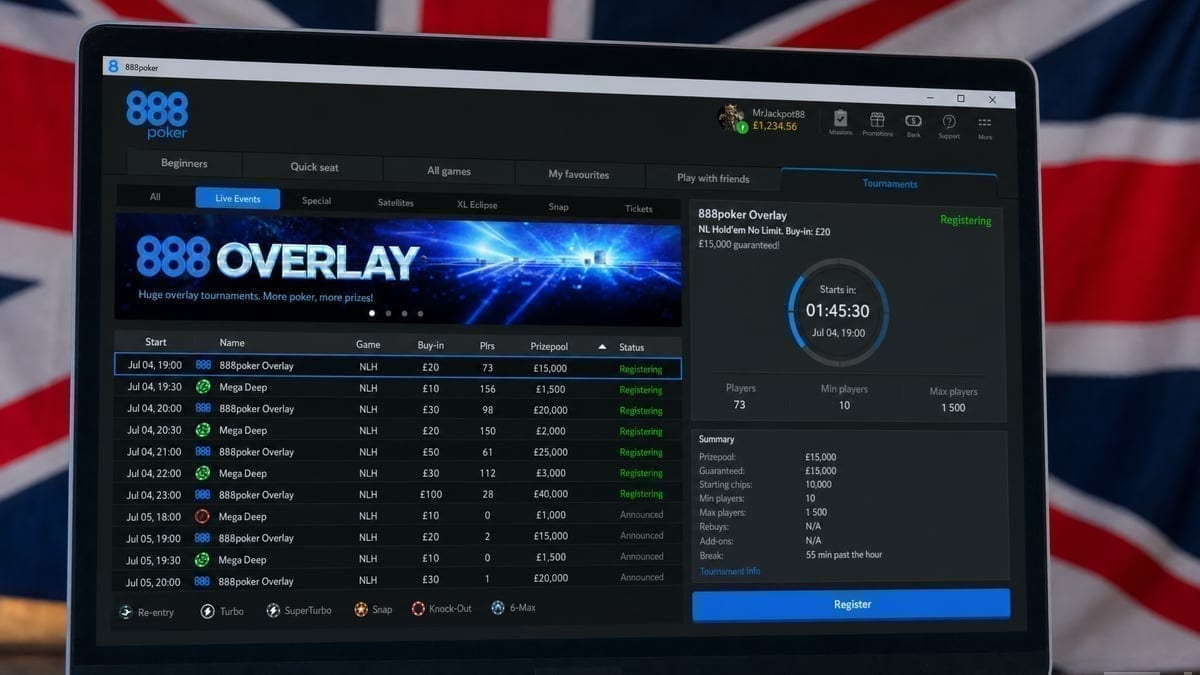This screenshot has height=675, width=1200.
Task: Open the Support question mark icon
Action: click(948, 121)
